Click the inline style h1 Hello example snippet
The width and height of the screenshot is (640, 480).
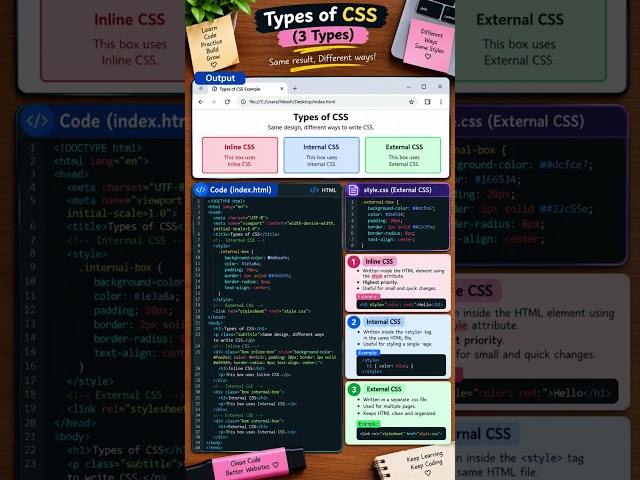(401, 304)
